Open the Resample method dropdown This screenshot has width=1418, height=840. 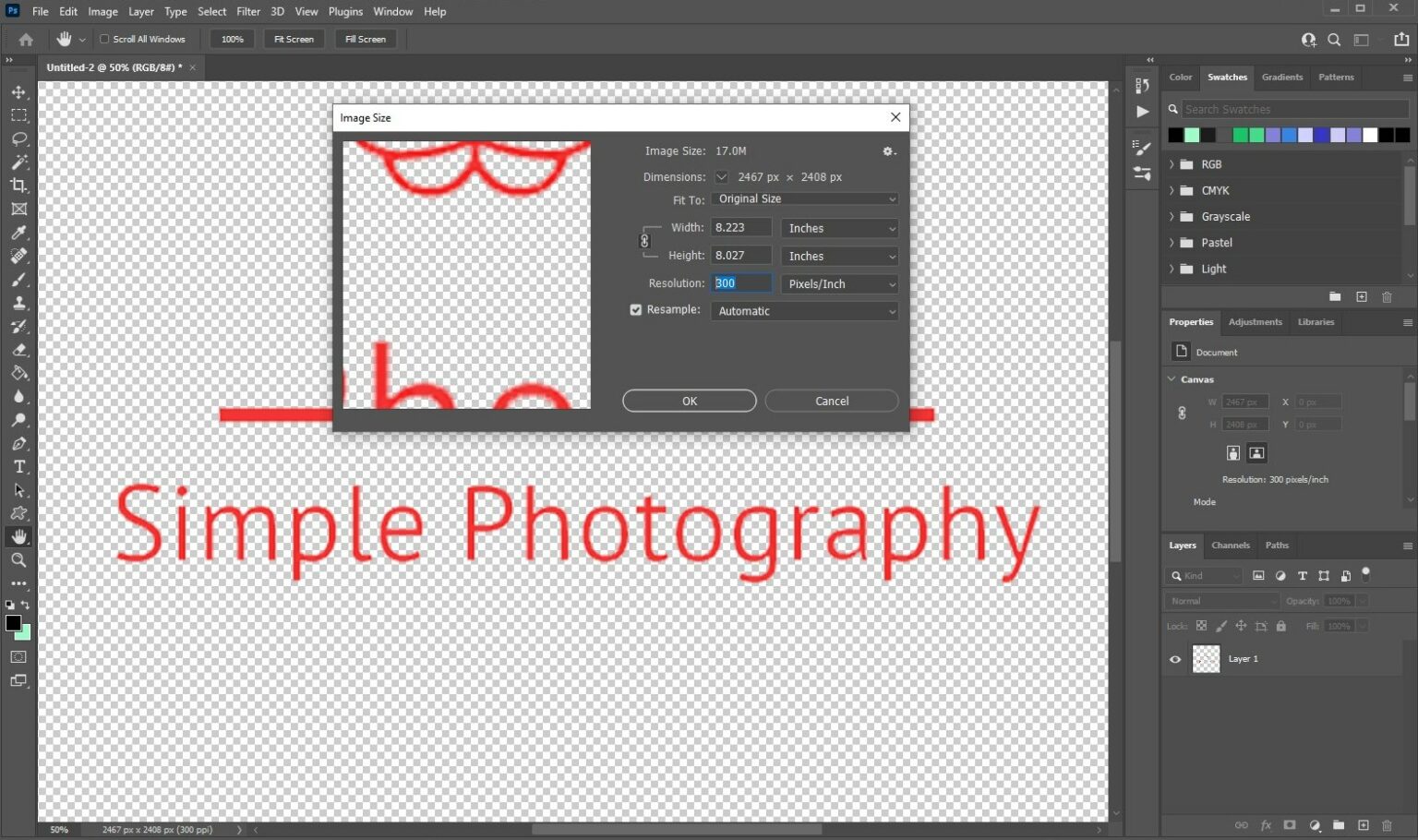804,311
